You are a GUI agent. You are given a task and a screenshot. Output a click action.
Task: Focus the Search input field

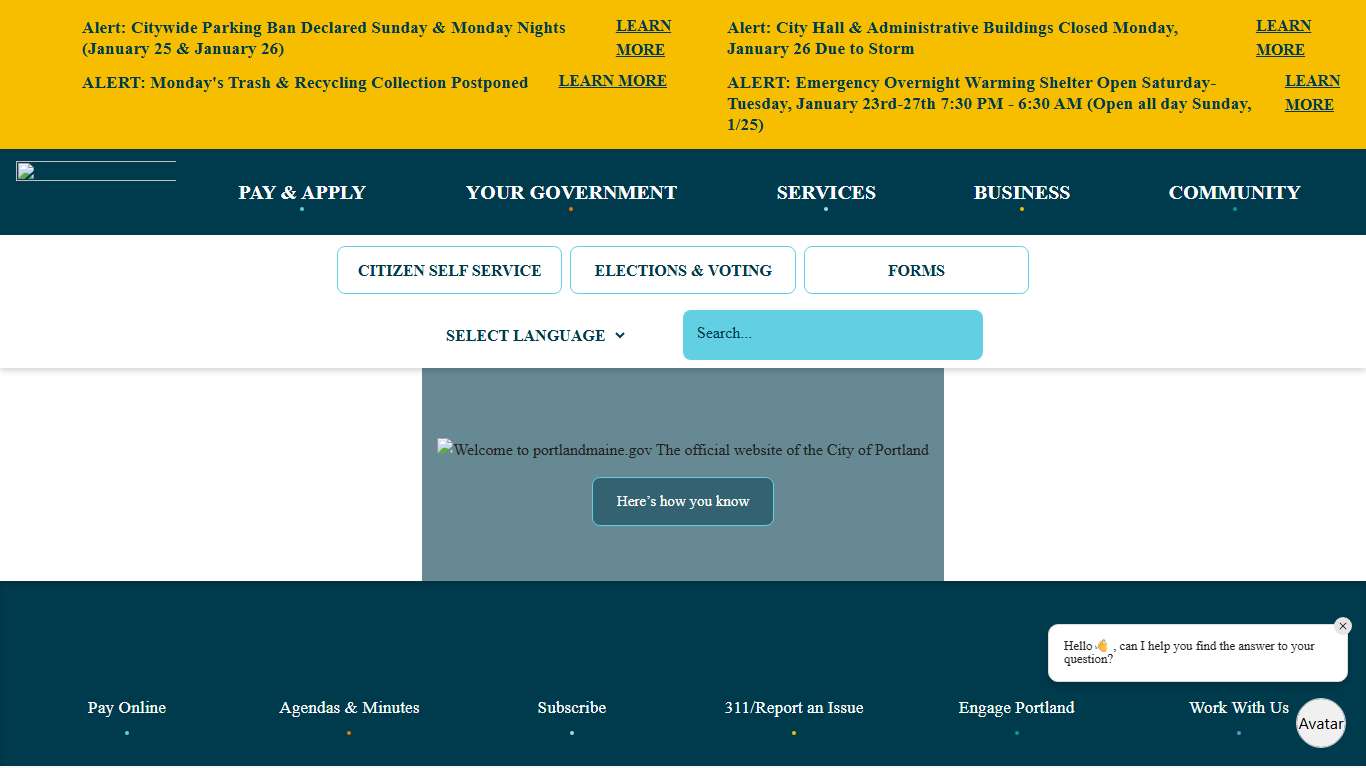(832, 334)
